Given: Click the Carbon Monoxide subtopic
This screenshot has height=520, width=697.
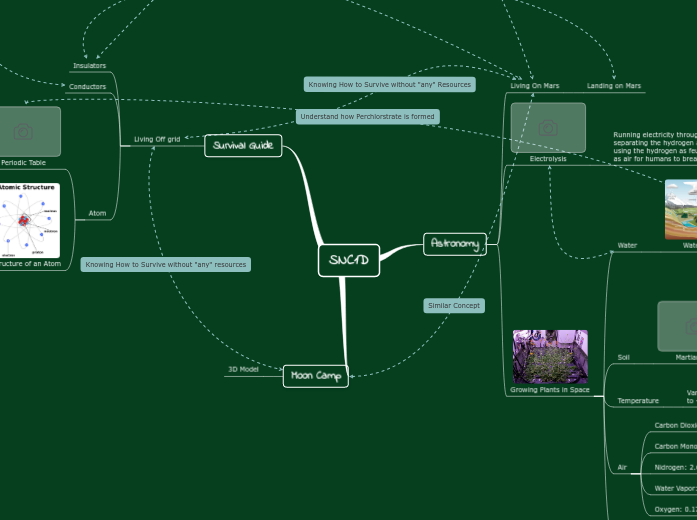Looking at the screenshot, I should 676,446.
